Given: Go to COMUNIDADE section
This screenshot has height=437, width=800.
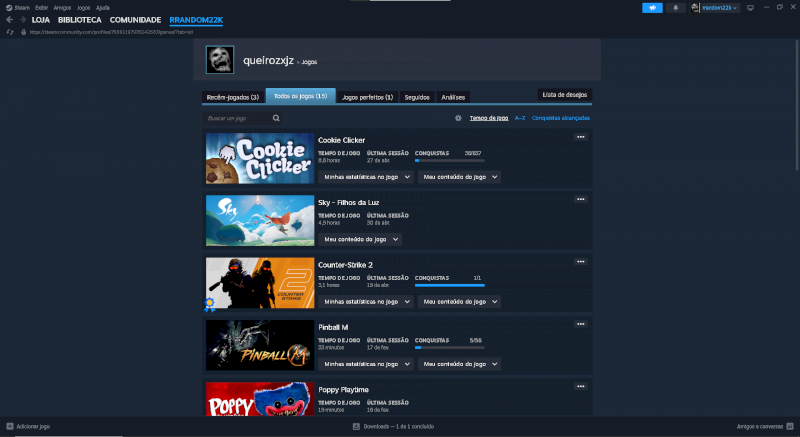Looking at the screenshot, I should click(x=135, y=20).
